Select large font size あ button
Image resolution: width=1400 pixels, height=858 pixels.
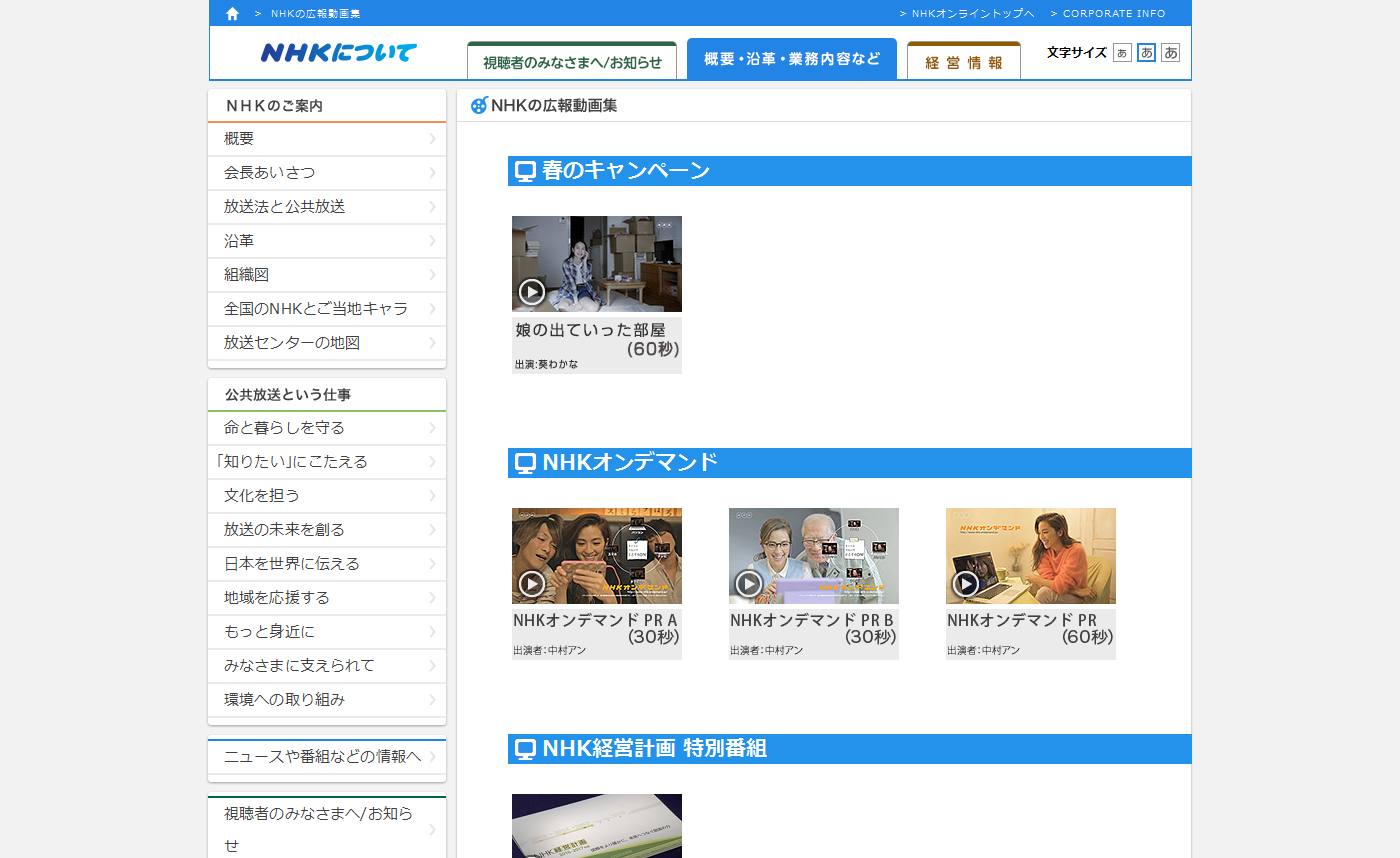click(x=1170, y=53)
